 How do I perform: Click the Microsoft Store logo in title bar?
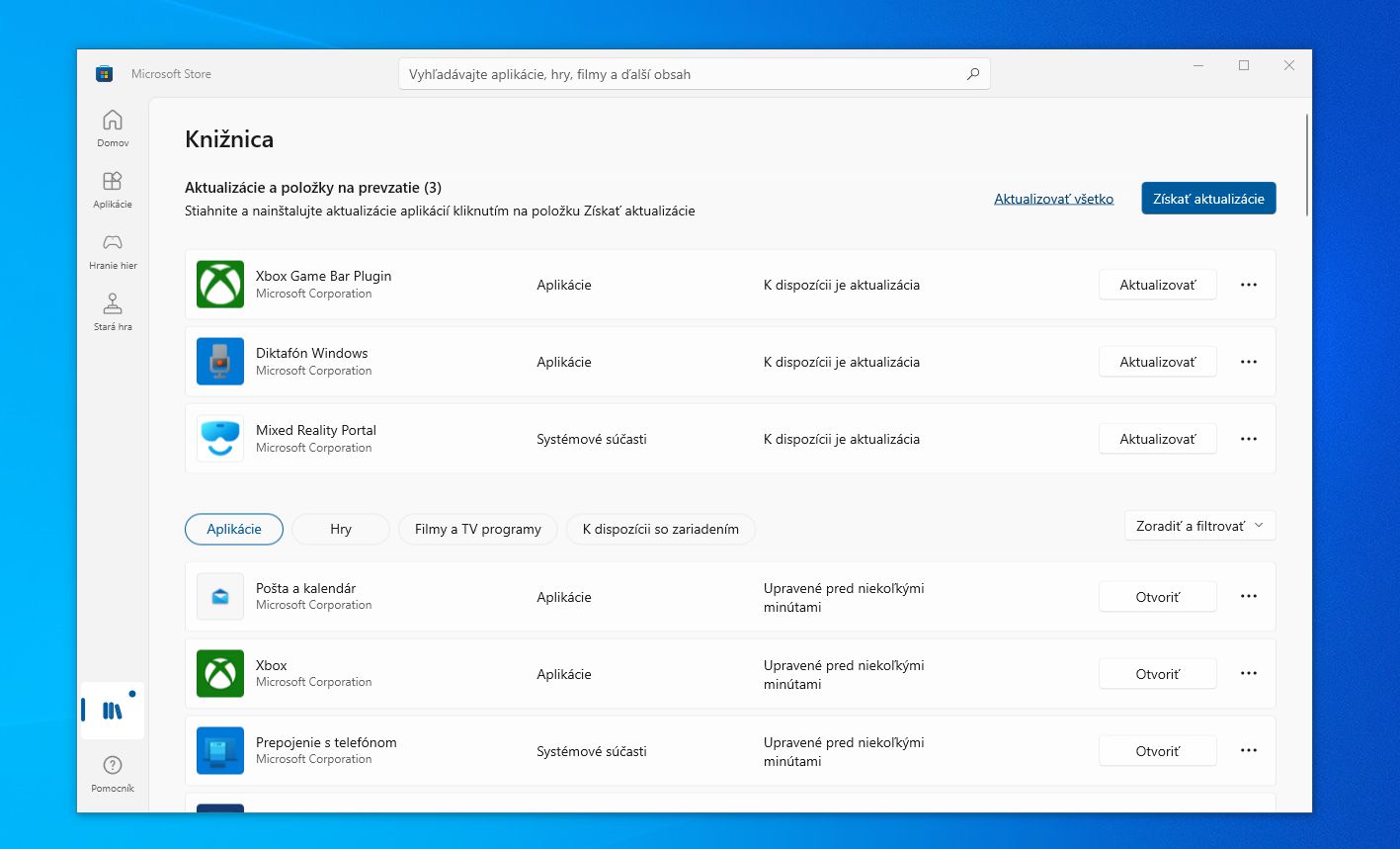(x=104, y=74)
